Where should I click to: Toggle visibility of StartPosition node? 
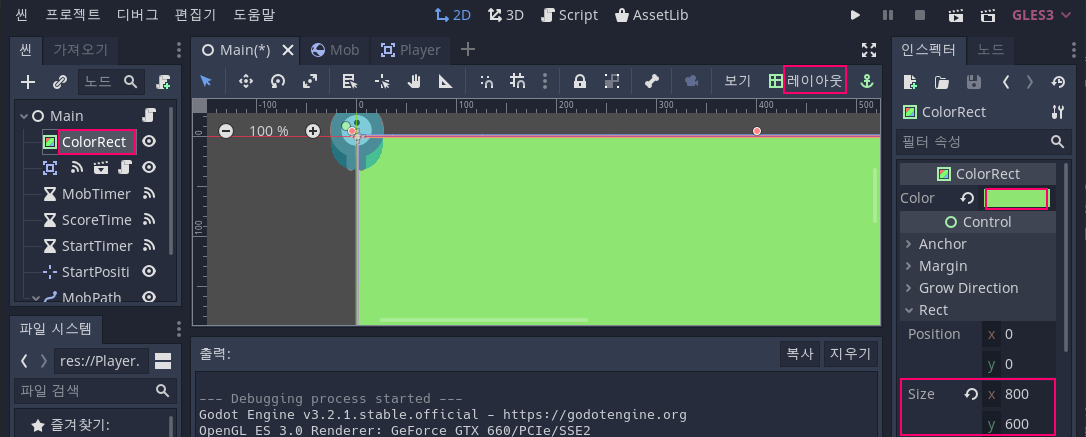click(149, 271)
